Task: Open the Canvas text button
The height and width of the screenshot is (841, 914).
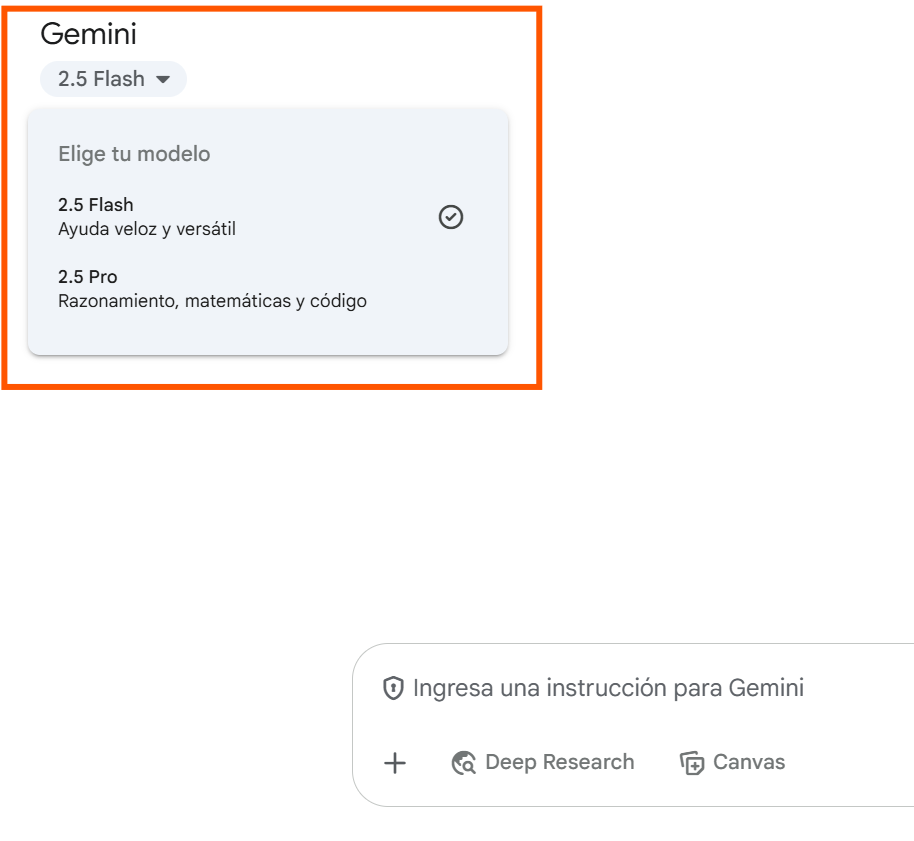Action: [x=749, y=762]
